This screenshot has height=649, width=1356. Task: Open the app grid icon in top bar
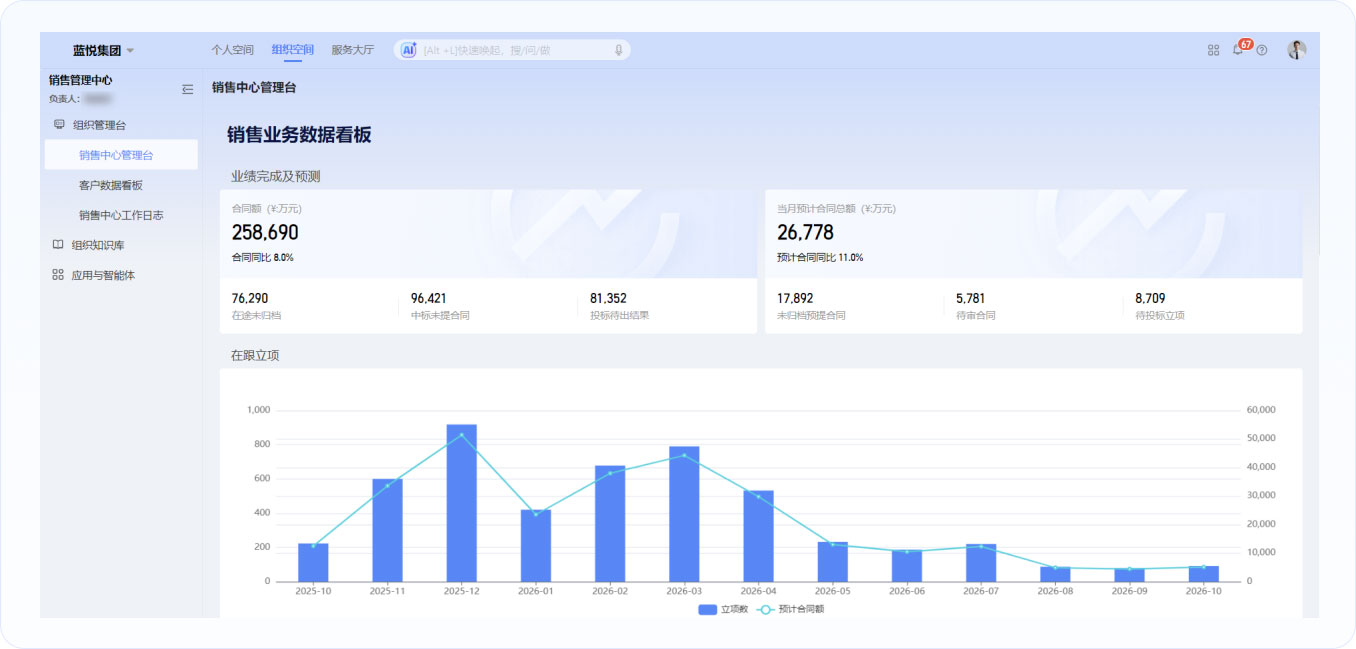1213,50
